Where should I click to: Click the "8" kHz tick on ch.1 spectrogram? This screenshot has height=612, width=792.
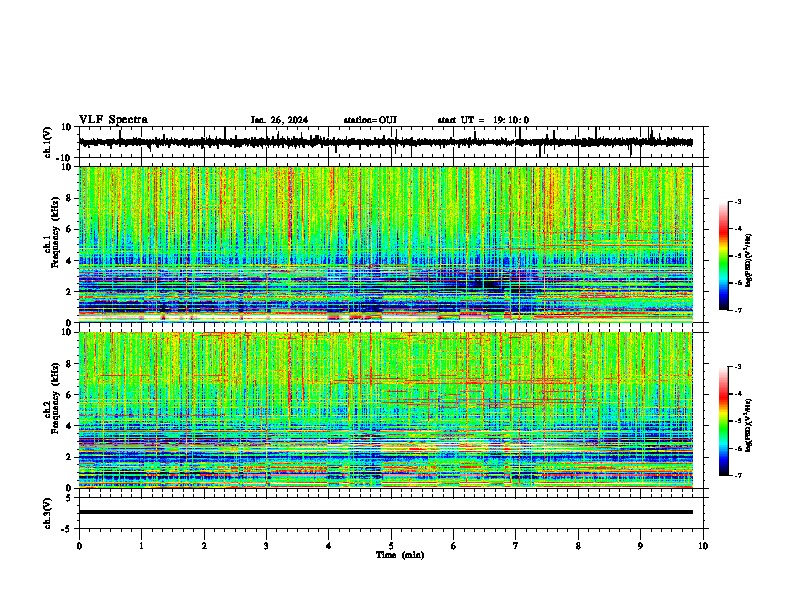point(70,198)
